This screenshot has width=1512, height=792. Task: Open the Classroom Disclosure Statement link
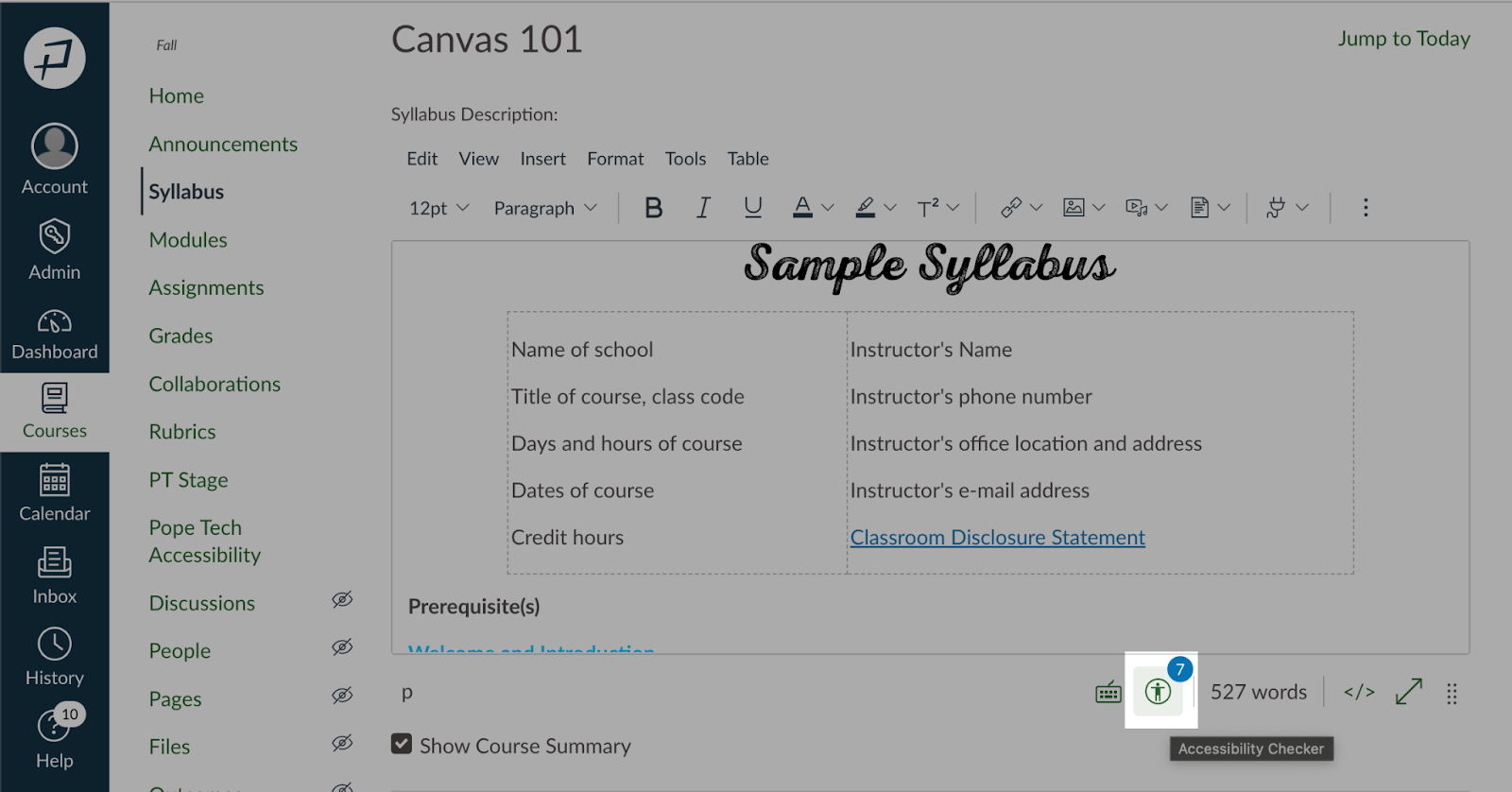click(998, 538)
